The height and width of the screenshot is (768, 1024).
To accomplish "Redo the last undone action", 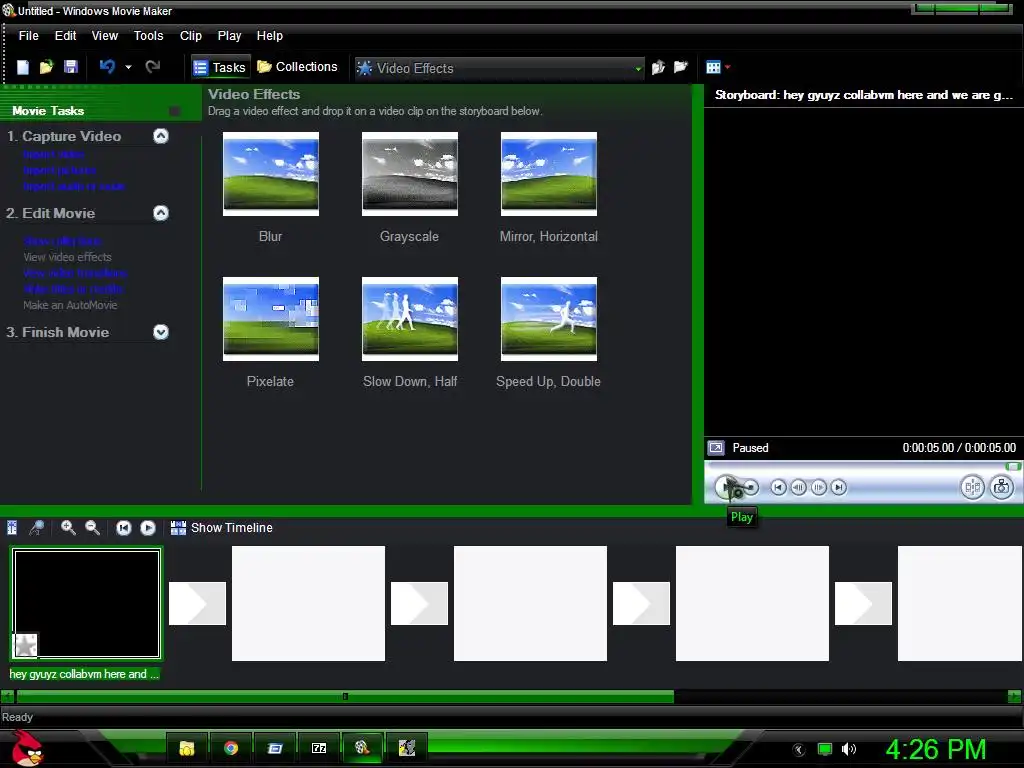I will pyautogui.click(x=153, y=67).
